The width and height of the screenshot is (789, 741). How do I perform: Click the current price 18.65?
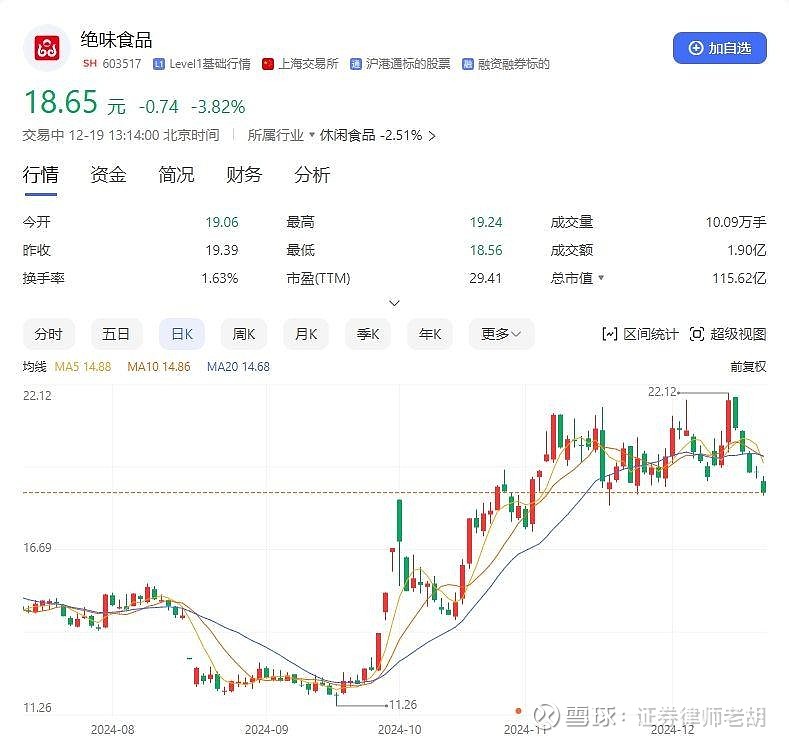(x=61, y=102)
